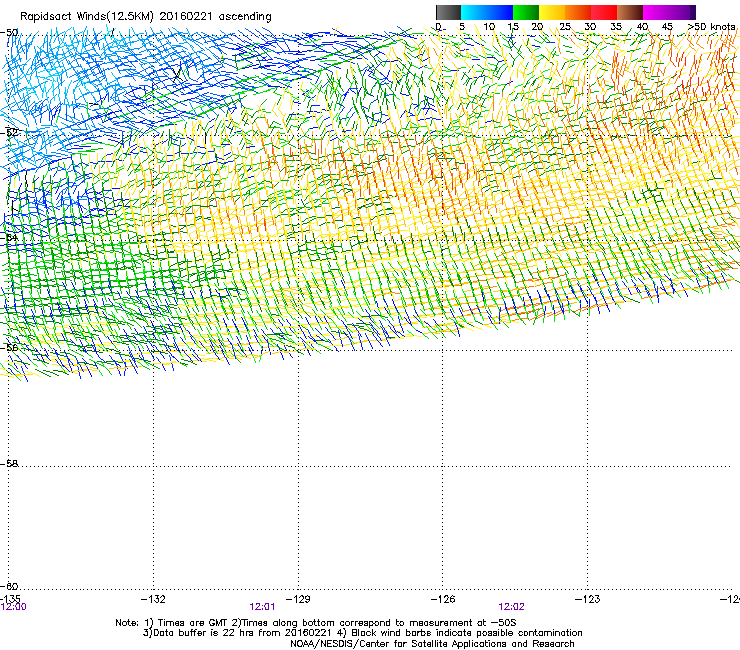Click the '35' label under the color scale
Viewport: 740px width, 650px height.
pyautogui.click(x=616, y=26)
